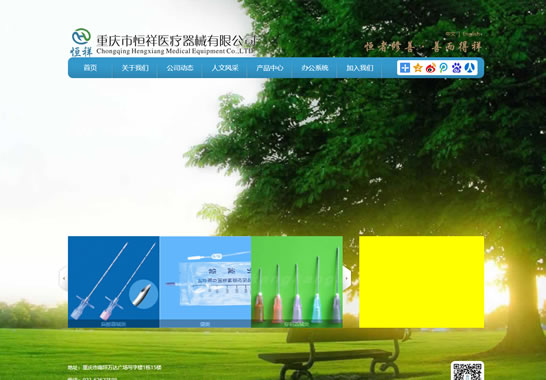Switch language to English link
Screen dimensions: 546x380
[x=472, y=34]
